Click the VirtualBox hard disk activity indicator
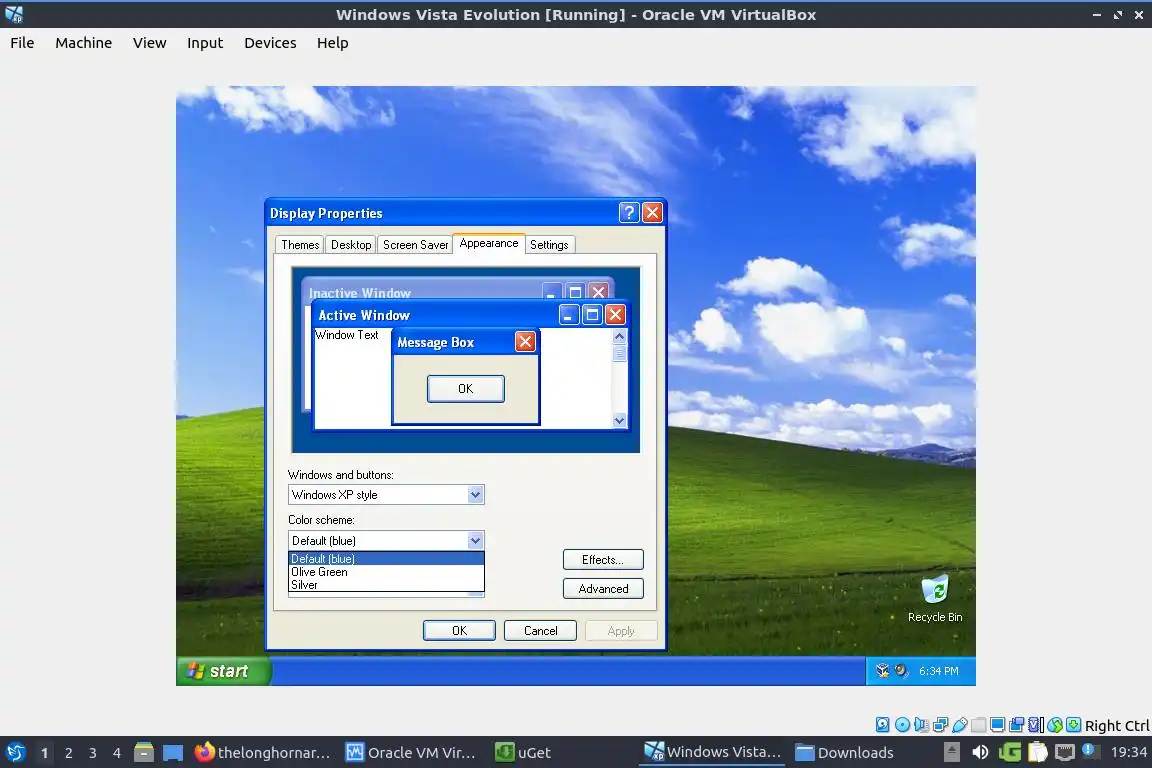This screenshot has height=768, width=1152. 882,725
